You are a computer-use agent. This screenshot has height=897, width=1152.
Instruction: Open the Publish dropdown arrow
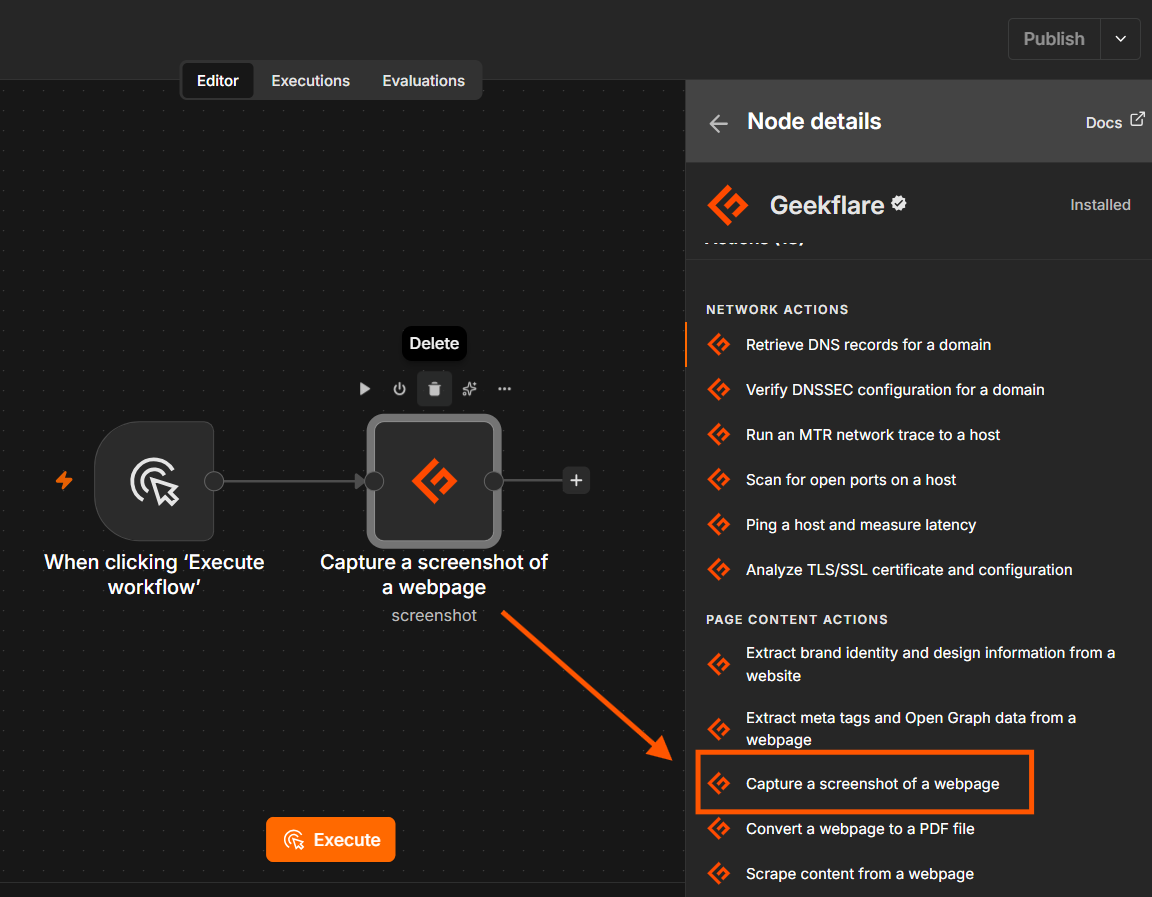point(1120,39)
